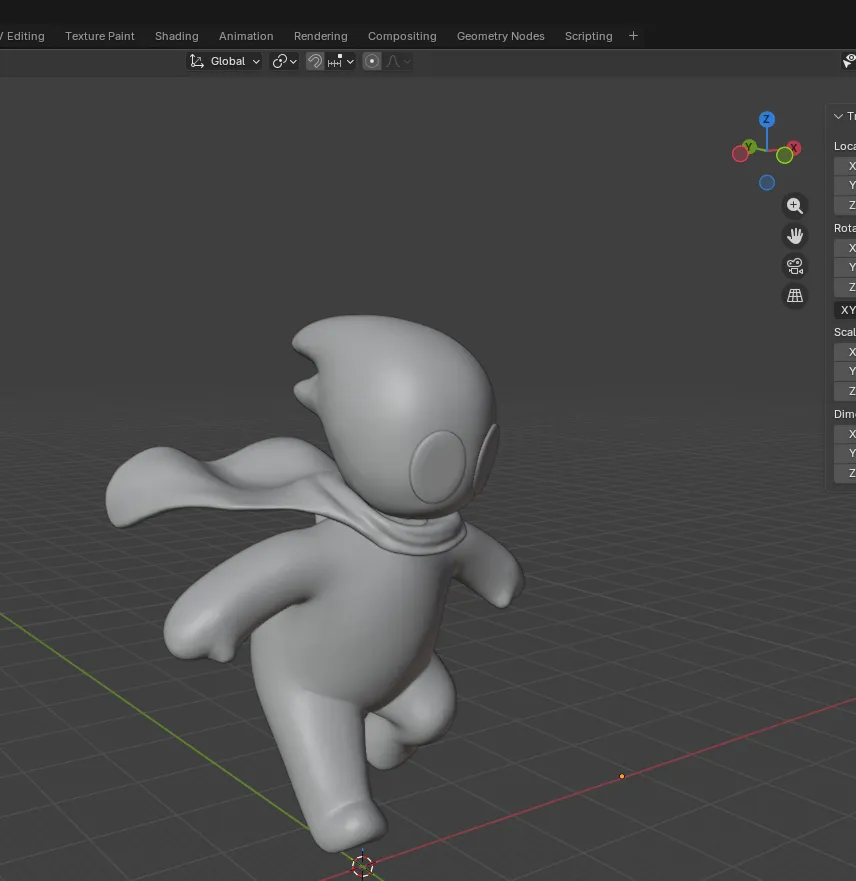Open the transform pivot point dropdown
The width and height of the screenshot is (856, 881).
point(284,61)
